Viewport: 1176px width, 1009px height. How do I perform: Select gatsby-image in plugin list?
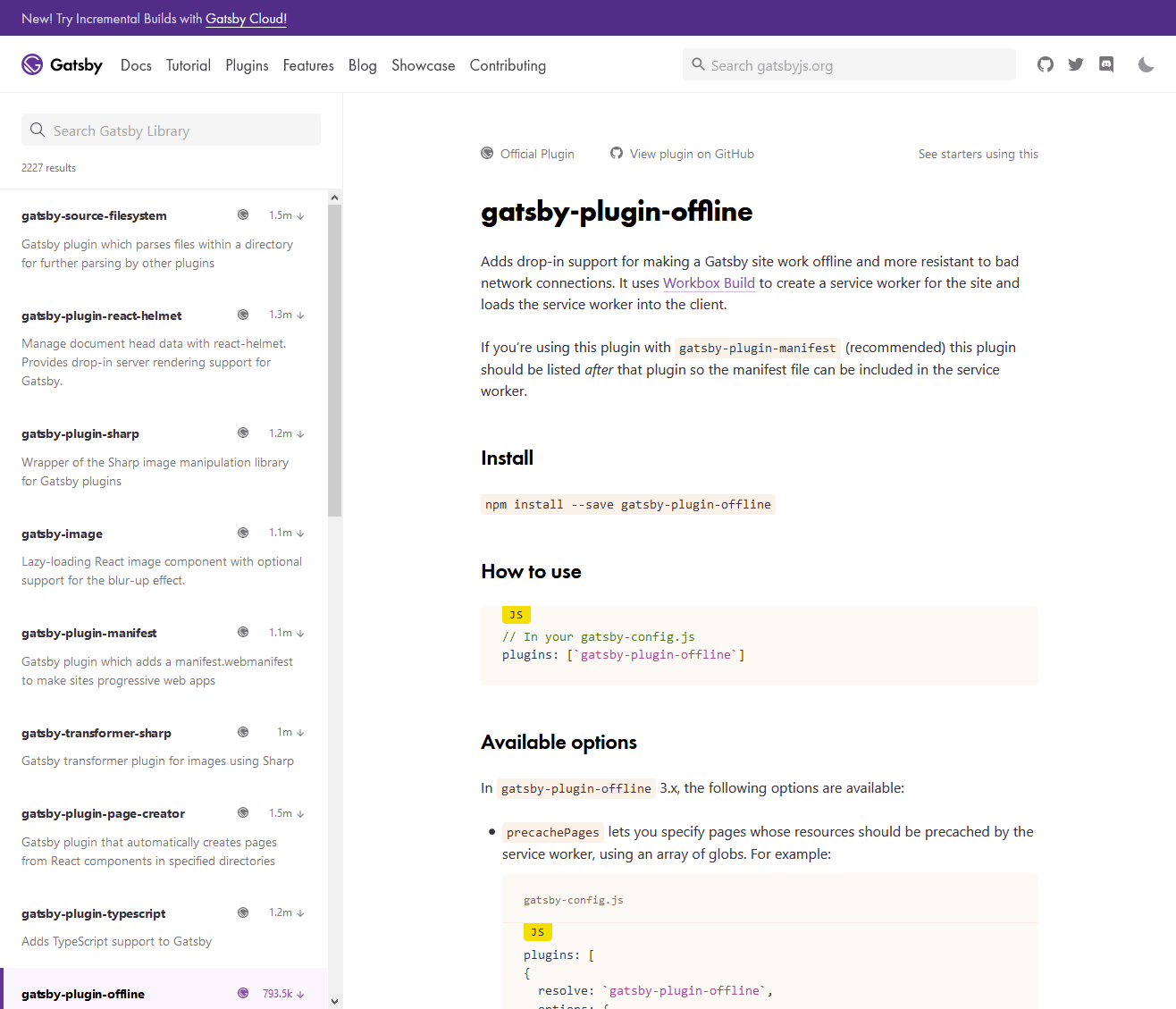(x=62, y=534)
